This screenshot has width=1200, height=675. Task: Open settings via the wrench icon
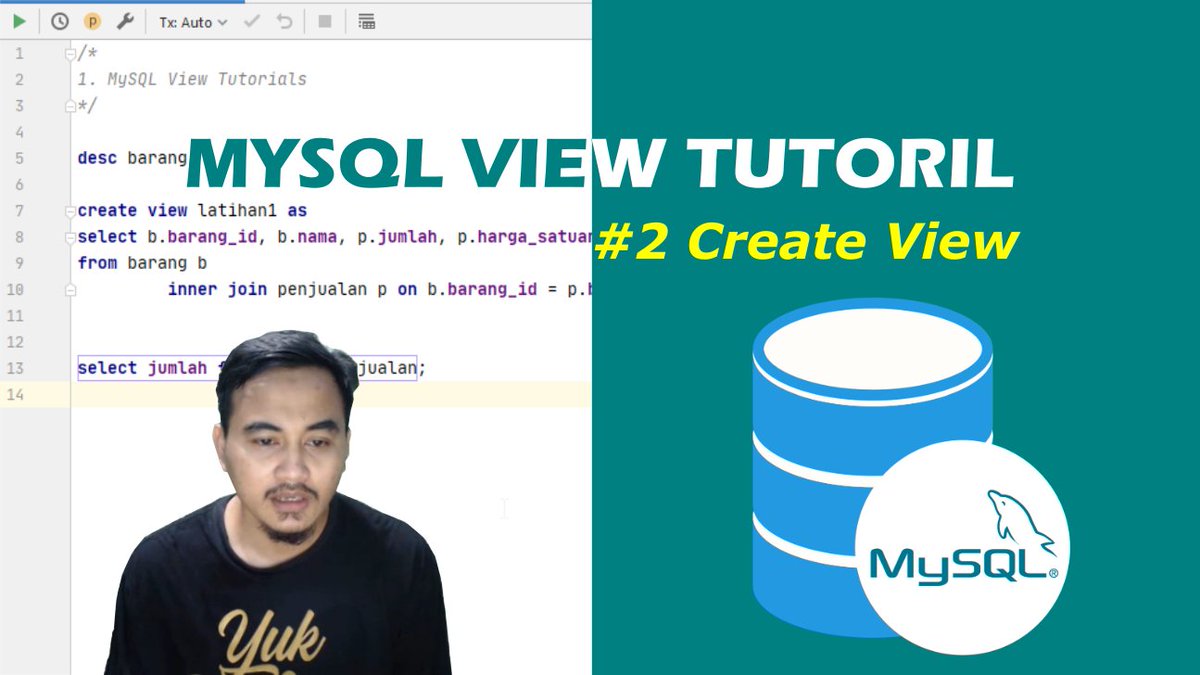(124, 21)
